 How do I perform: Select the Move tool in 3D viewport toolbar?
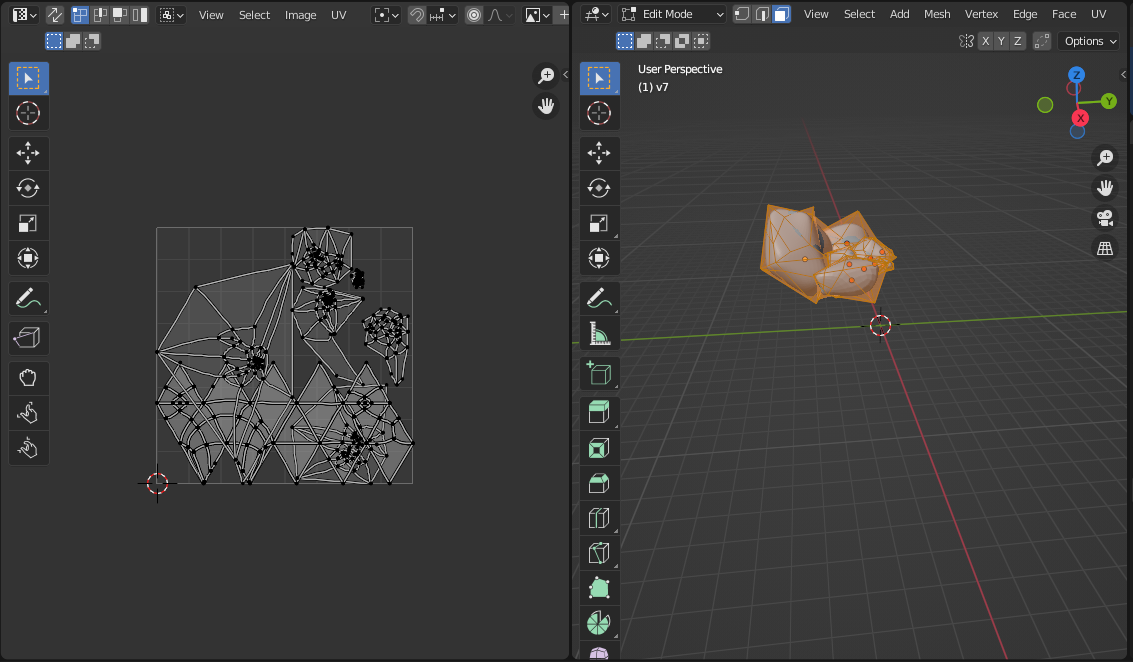pyautogui.click(x=599, y=153)
